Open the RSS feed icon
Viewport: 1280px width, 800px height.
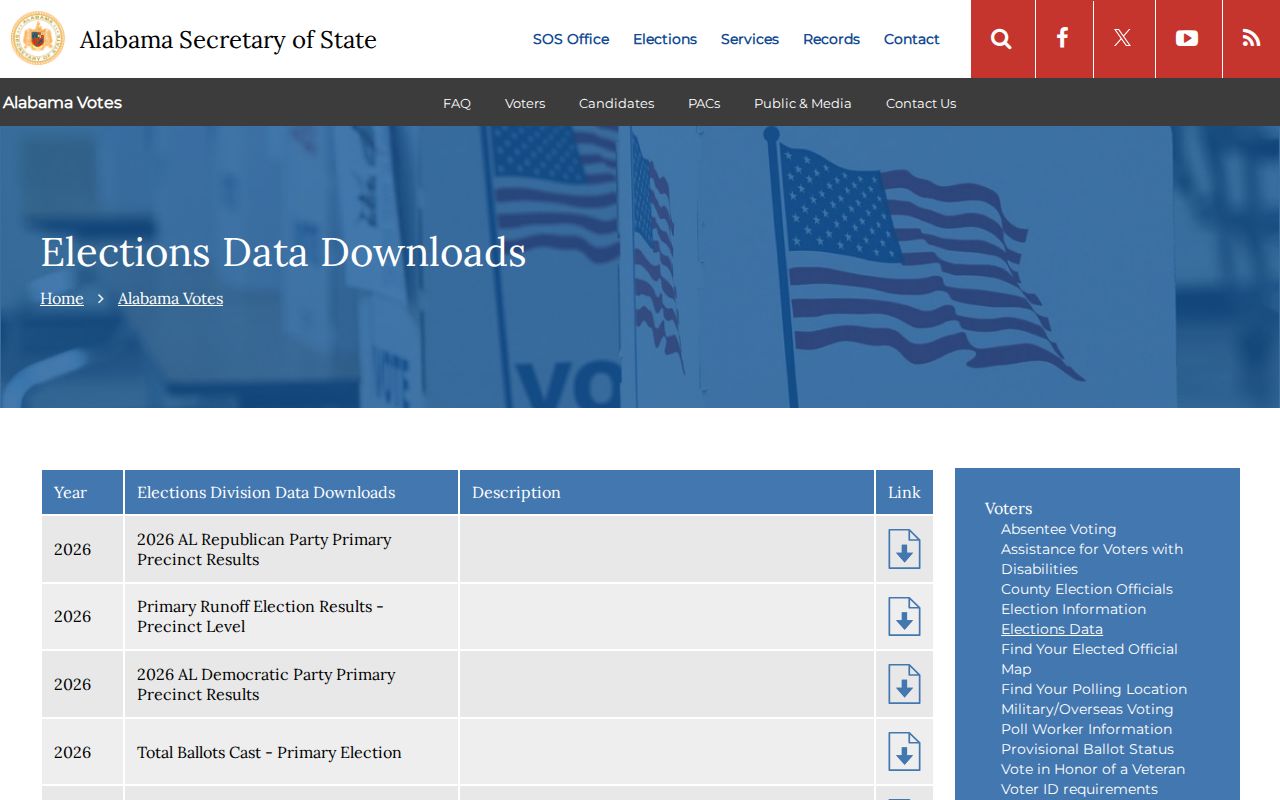click(x=1251, y=39)
